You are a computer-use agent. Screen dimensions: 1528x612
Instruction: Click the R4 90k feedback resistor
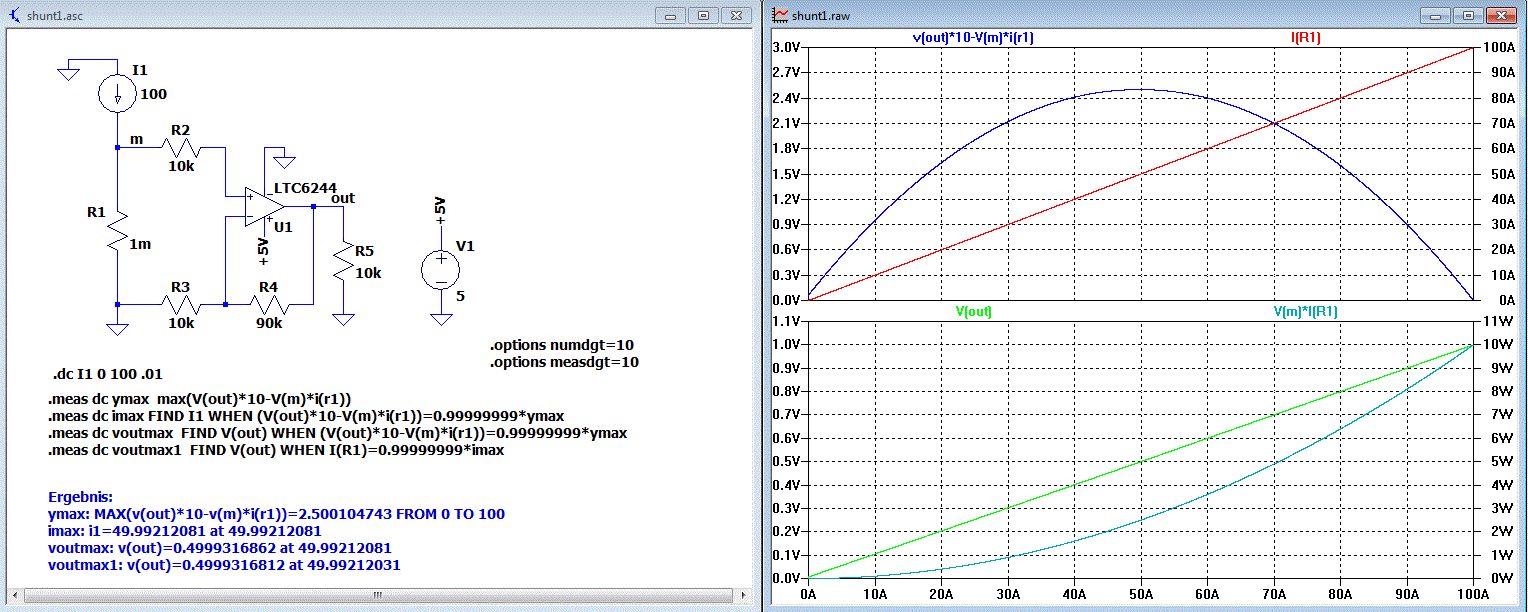point(268,304)
